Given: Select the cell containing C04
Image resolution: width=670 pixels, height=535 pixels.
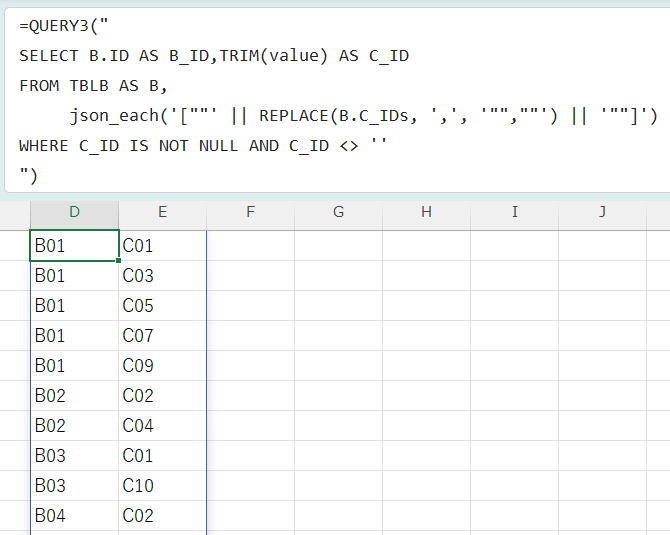Looking at the screenshot, I should tap(162, 426).
